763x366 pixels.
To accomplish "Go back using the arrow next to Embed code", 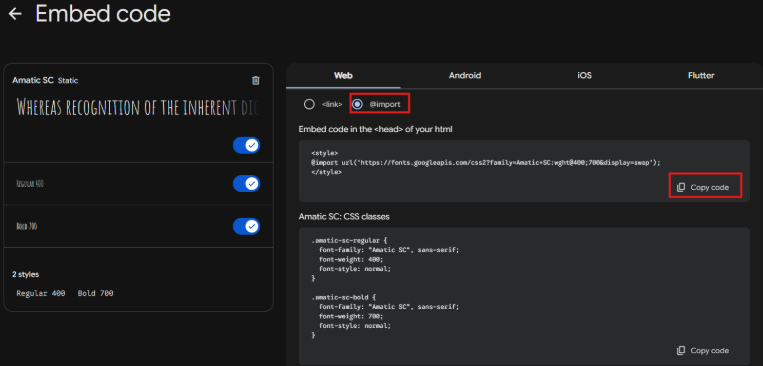I will point(15,14).
